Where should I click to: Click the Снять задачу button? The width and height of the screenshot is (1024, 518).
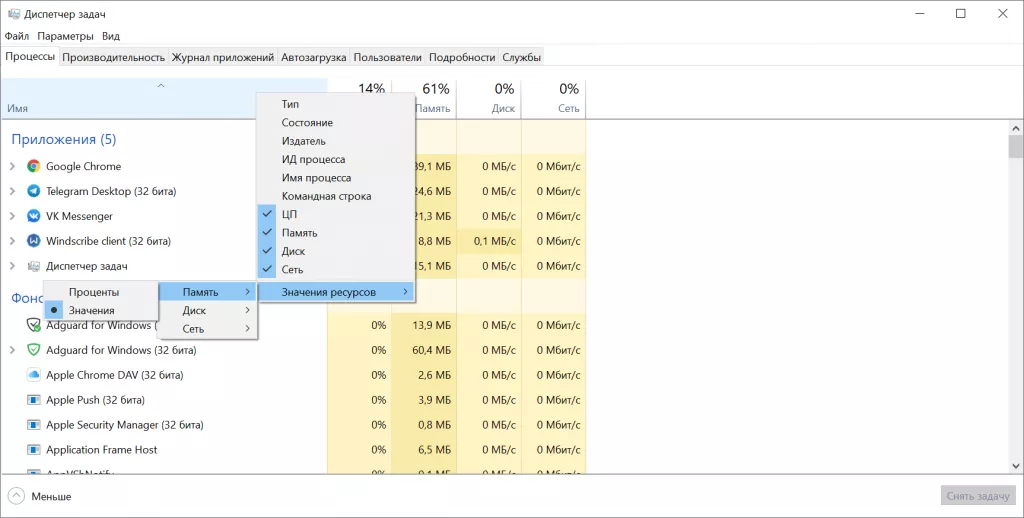(x=977, y=496)
